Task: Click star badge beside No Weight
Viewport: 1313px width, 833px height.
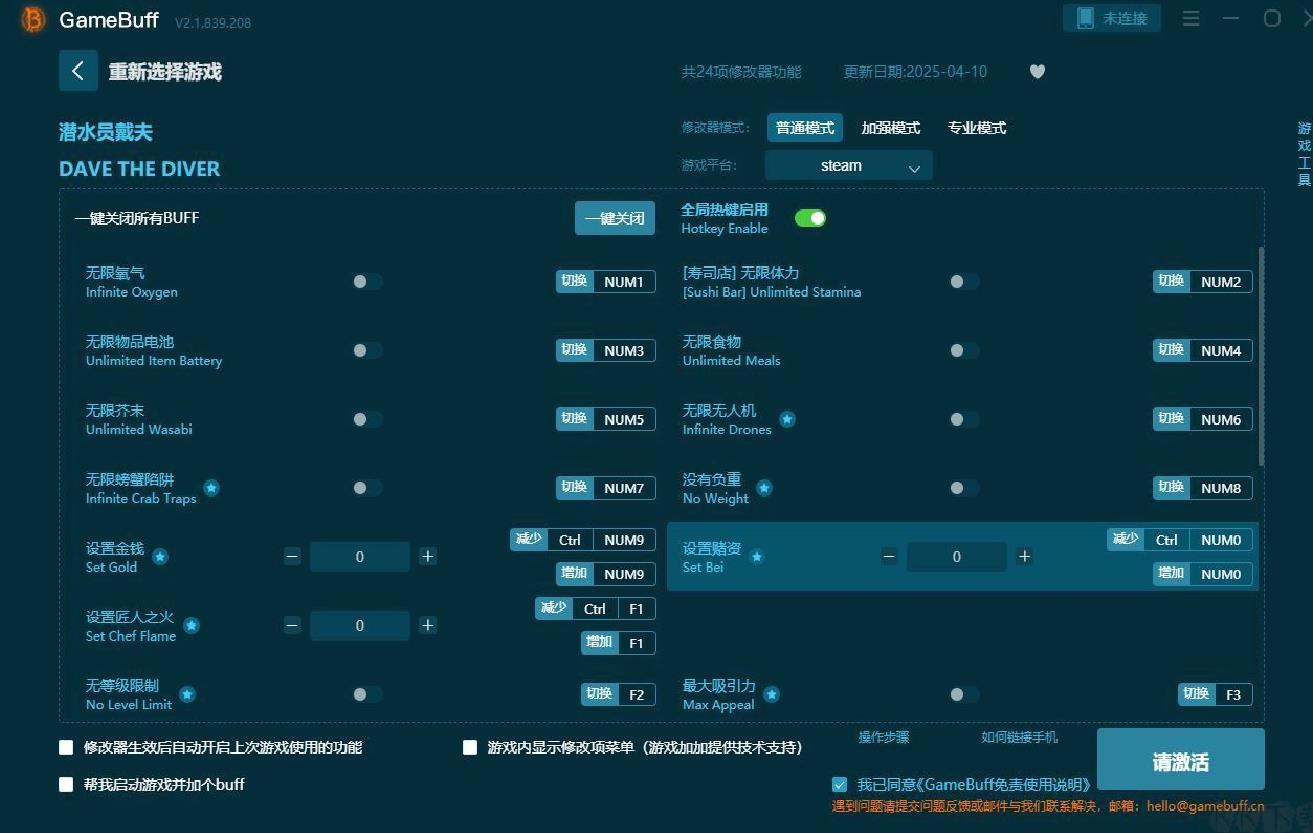Action: [764, 488]
